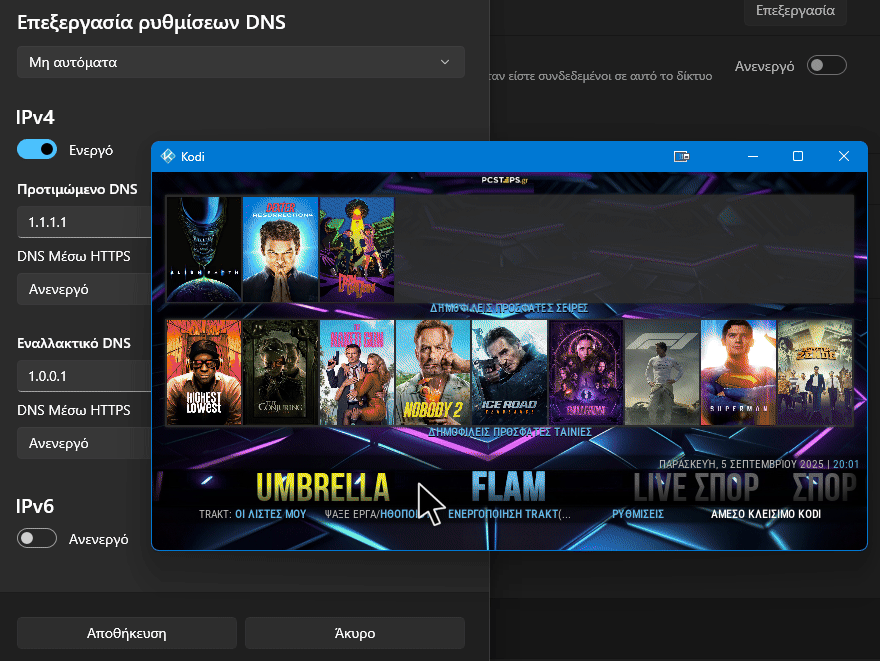The image size is (880, 661).
Task: Open the DNS Μέσω HTTPS dropdown under Προτιμώμενο DNS
Action: (84, 290)
